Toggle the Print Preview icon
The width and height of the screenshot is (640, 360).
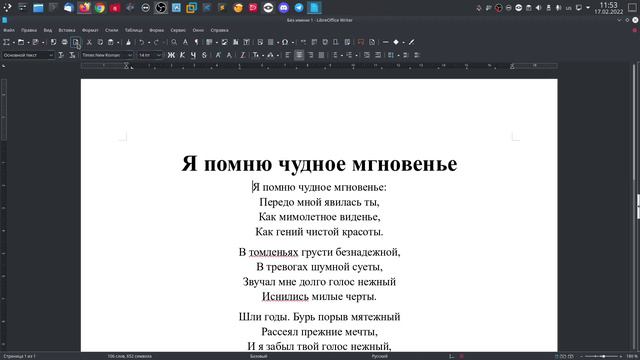pyautogui.click(x=76, y=42)
